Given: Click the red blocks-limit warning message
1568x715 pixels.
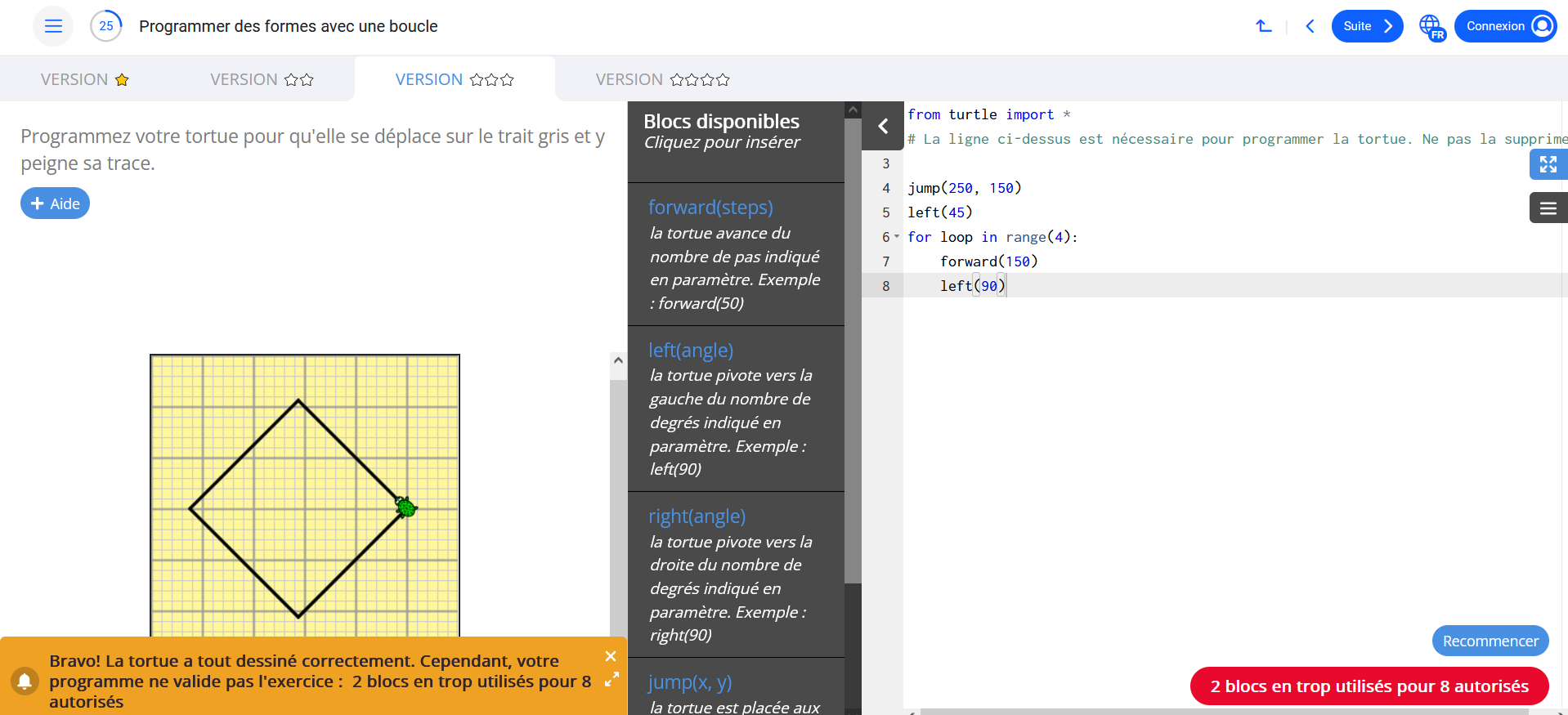Looking at the screenshot, I should pos(1369,686).
